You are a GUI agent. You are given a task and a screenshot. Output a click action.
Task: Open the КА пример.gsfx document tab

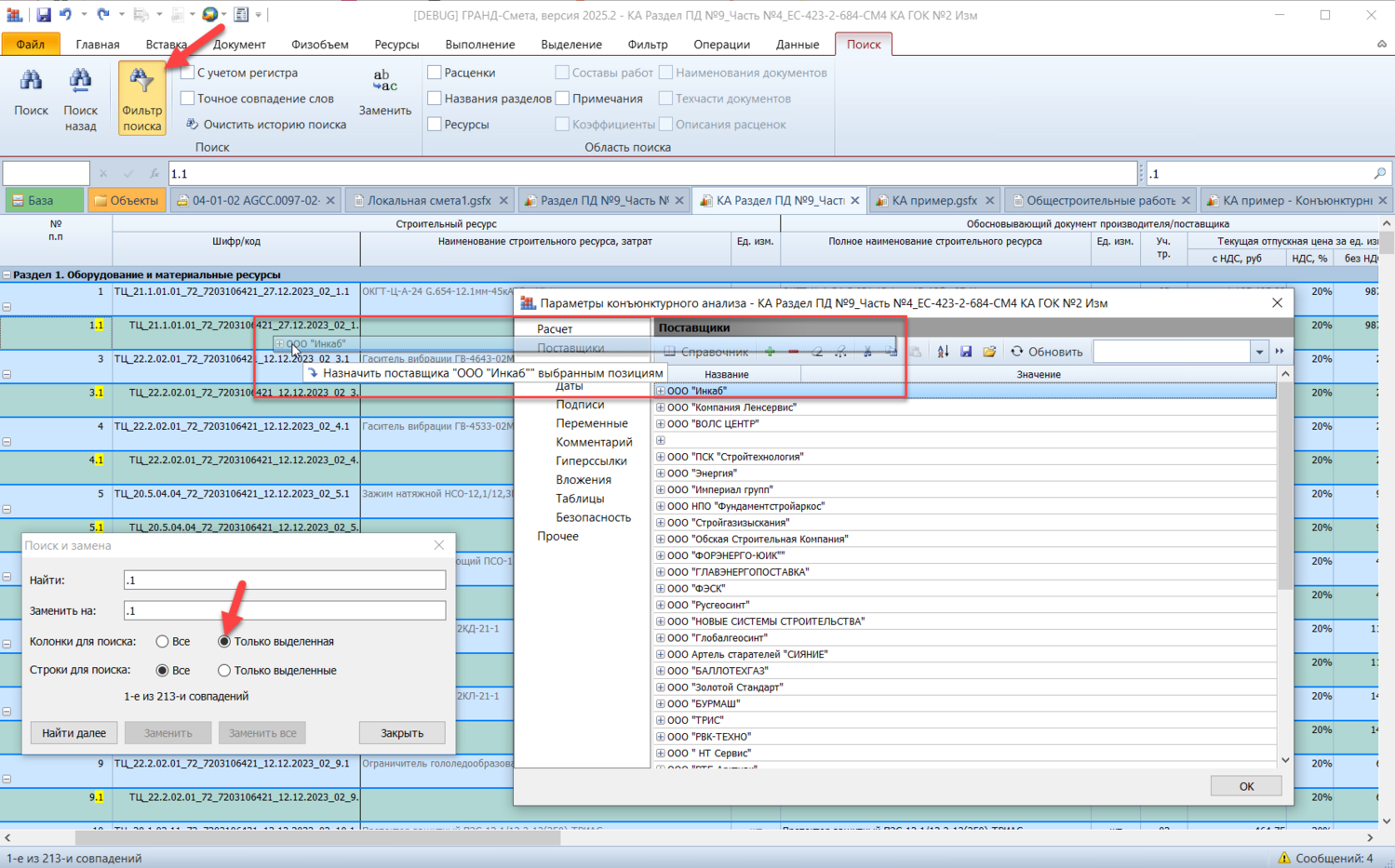click(x=933, y=200)
